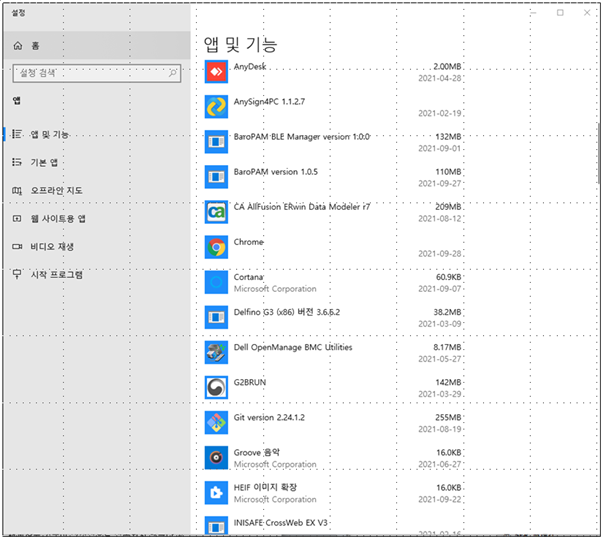This screenshot has height=540, width=603.
Task: Select the Dell OpenManage BMC Utilities name
Action: (293, 347)
